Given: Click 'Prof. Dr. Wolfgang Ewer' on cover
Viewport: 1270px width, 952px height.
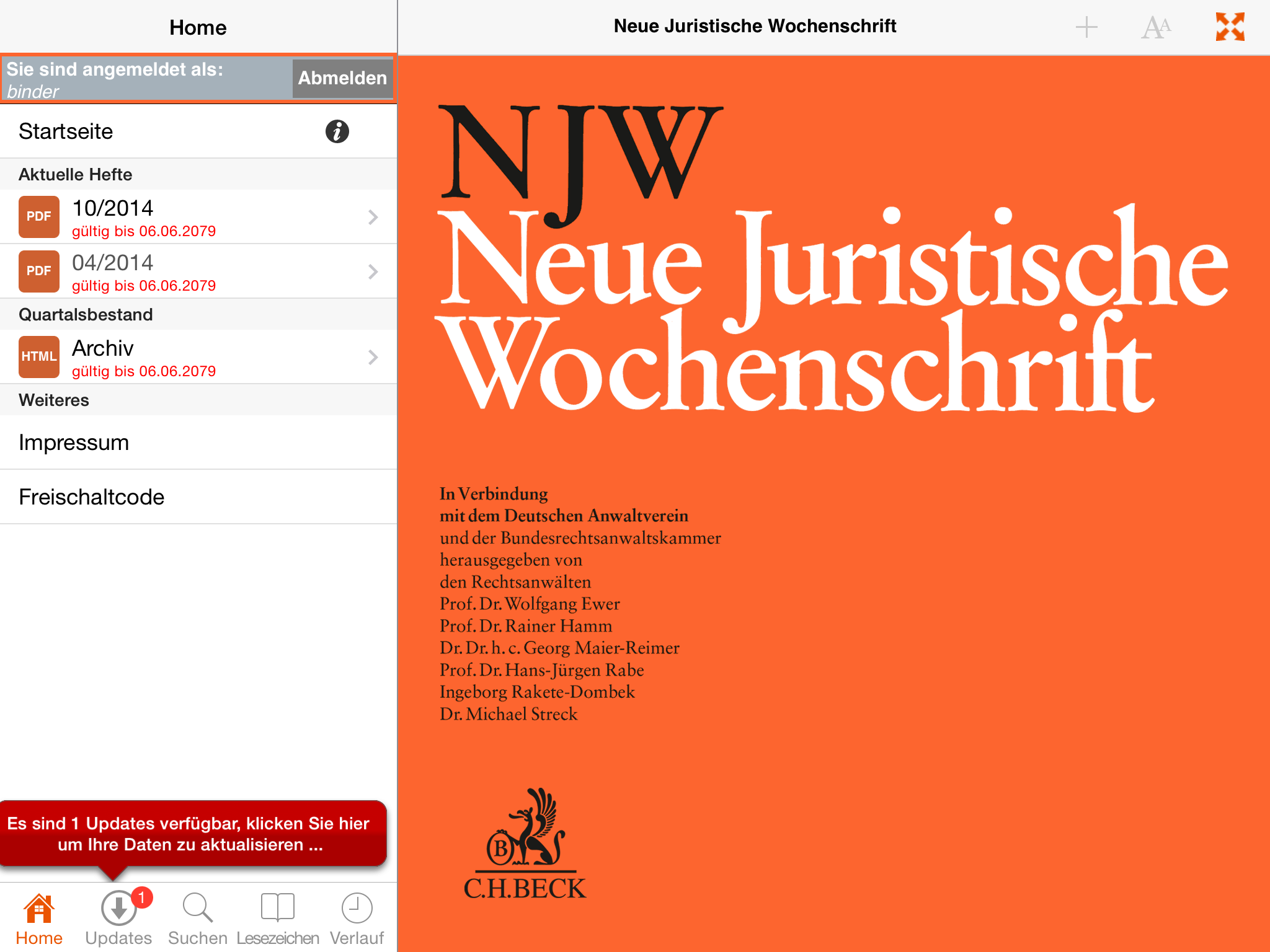Looking at the screenshot, I should click(530, 604).
